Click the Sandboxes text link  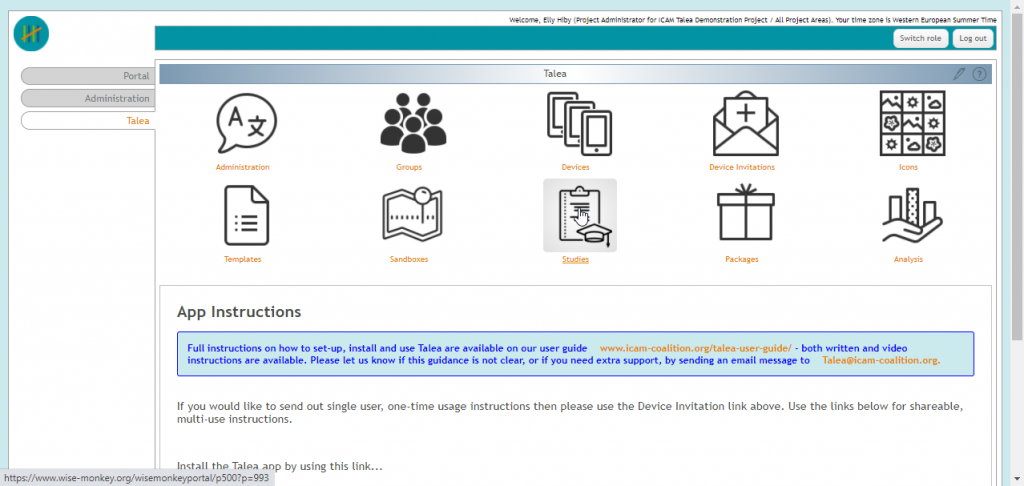pos(409,259)
